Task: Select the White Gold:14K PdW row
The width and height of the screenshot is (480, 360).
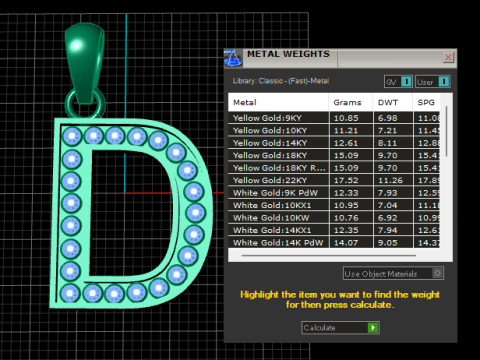Action: click(x=334, y=243)
